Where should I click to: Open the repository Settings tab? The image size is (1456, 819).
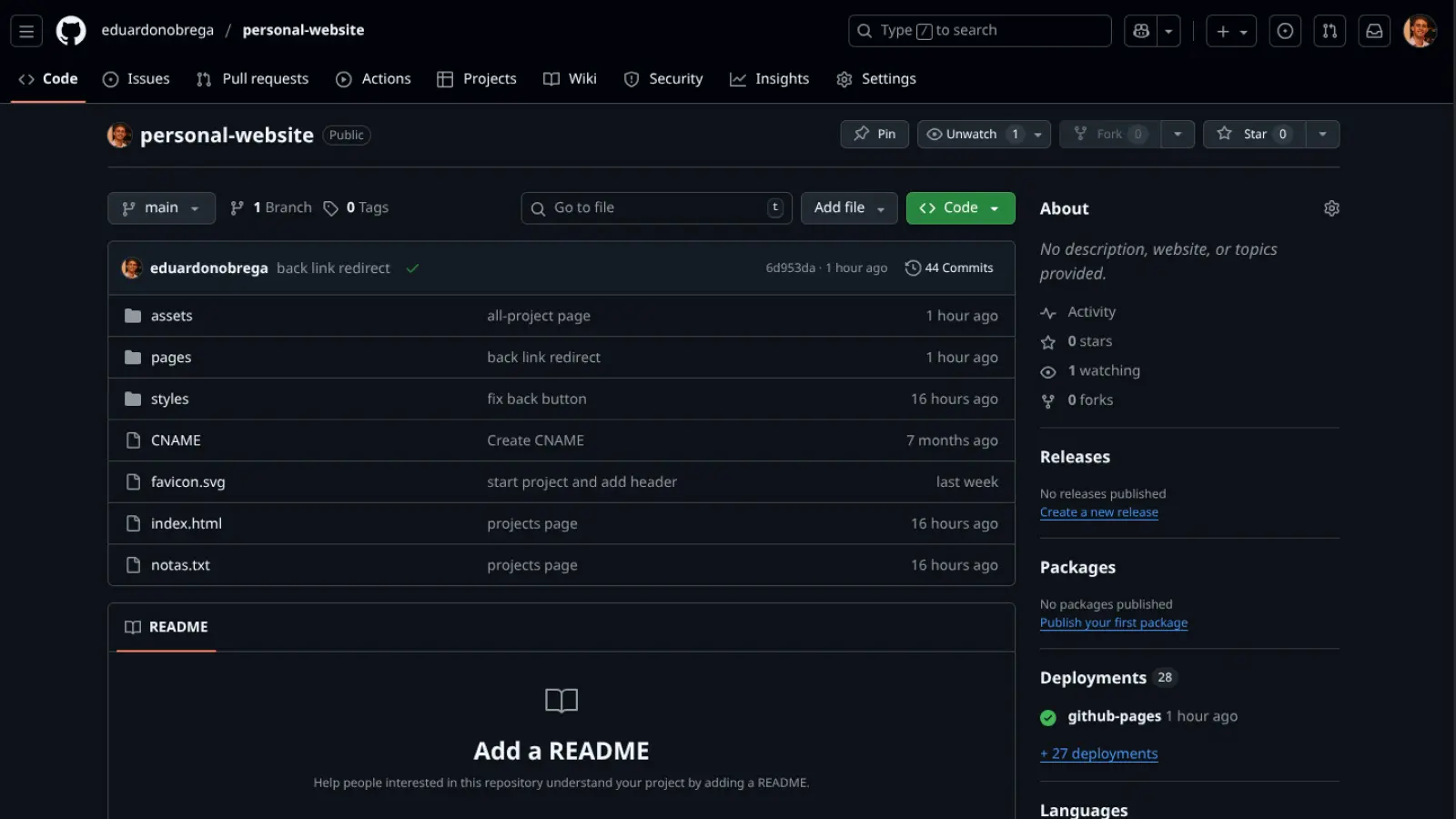(876, 79)
